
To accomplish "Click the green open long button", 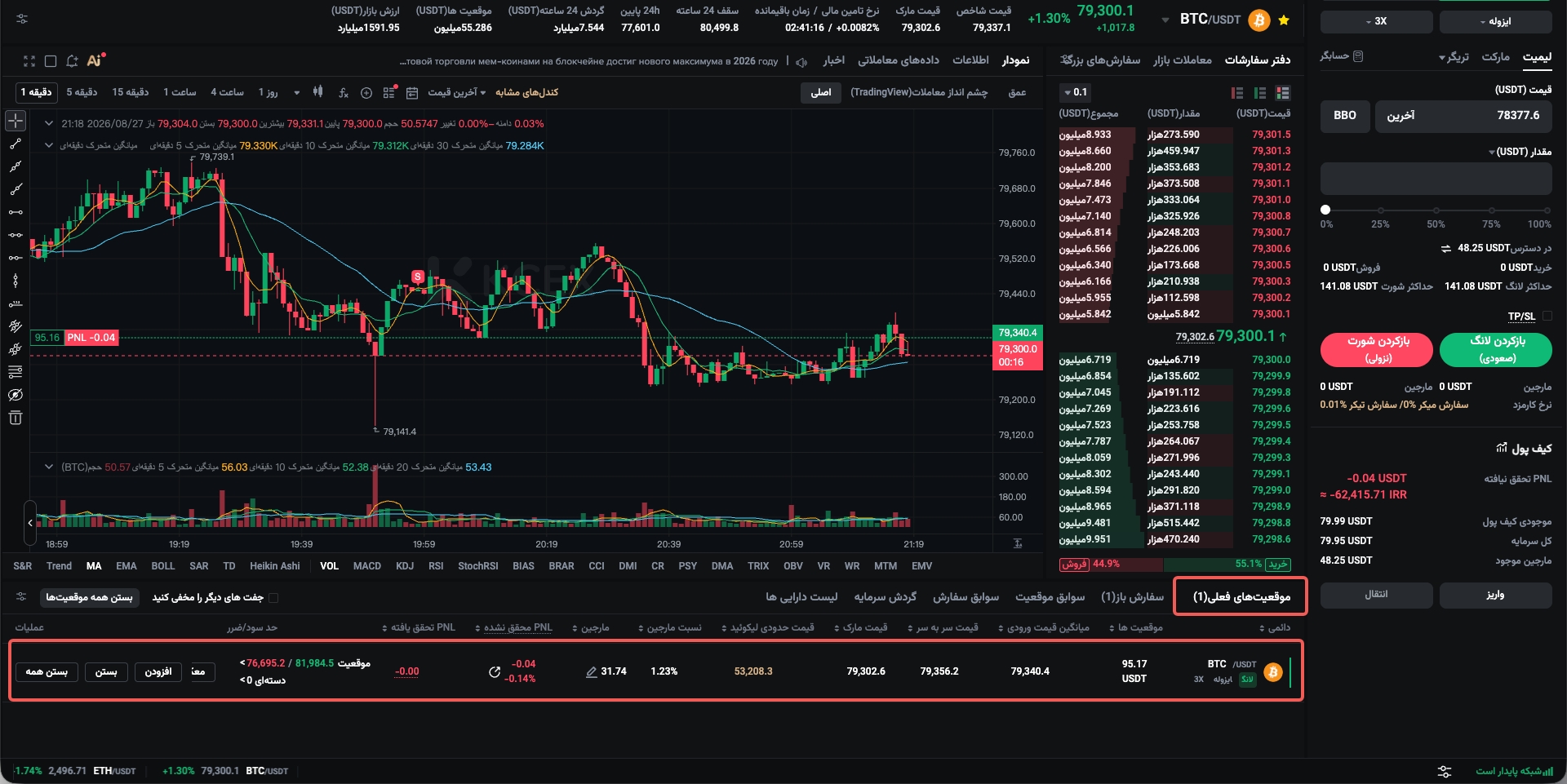I will (x=1496, y=349).
